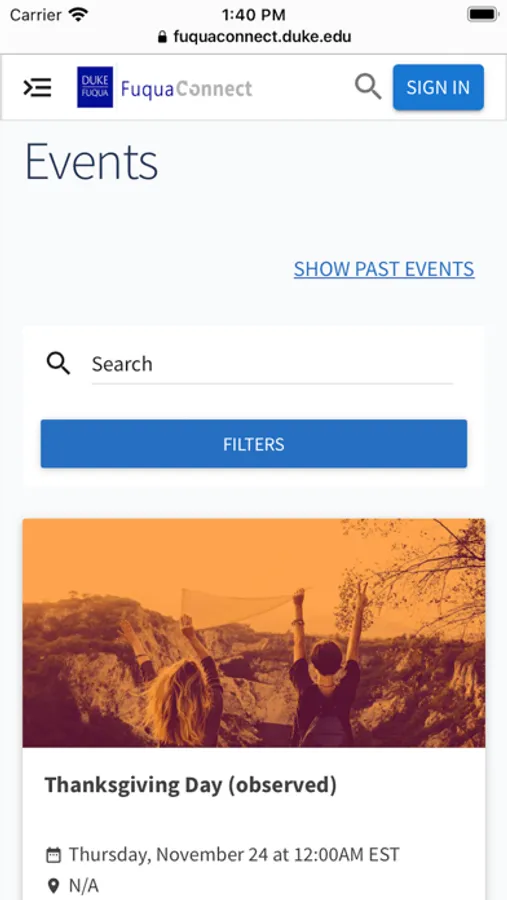507x900 pixels.
Task: Click the magnifier icon beside Search field
Action: tap(59, 364)
